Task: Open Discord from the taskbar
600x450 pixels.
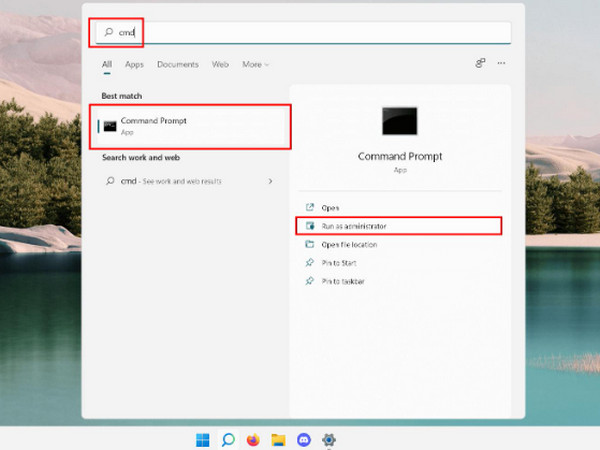Action: (303, 440)
